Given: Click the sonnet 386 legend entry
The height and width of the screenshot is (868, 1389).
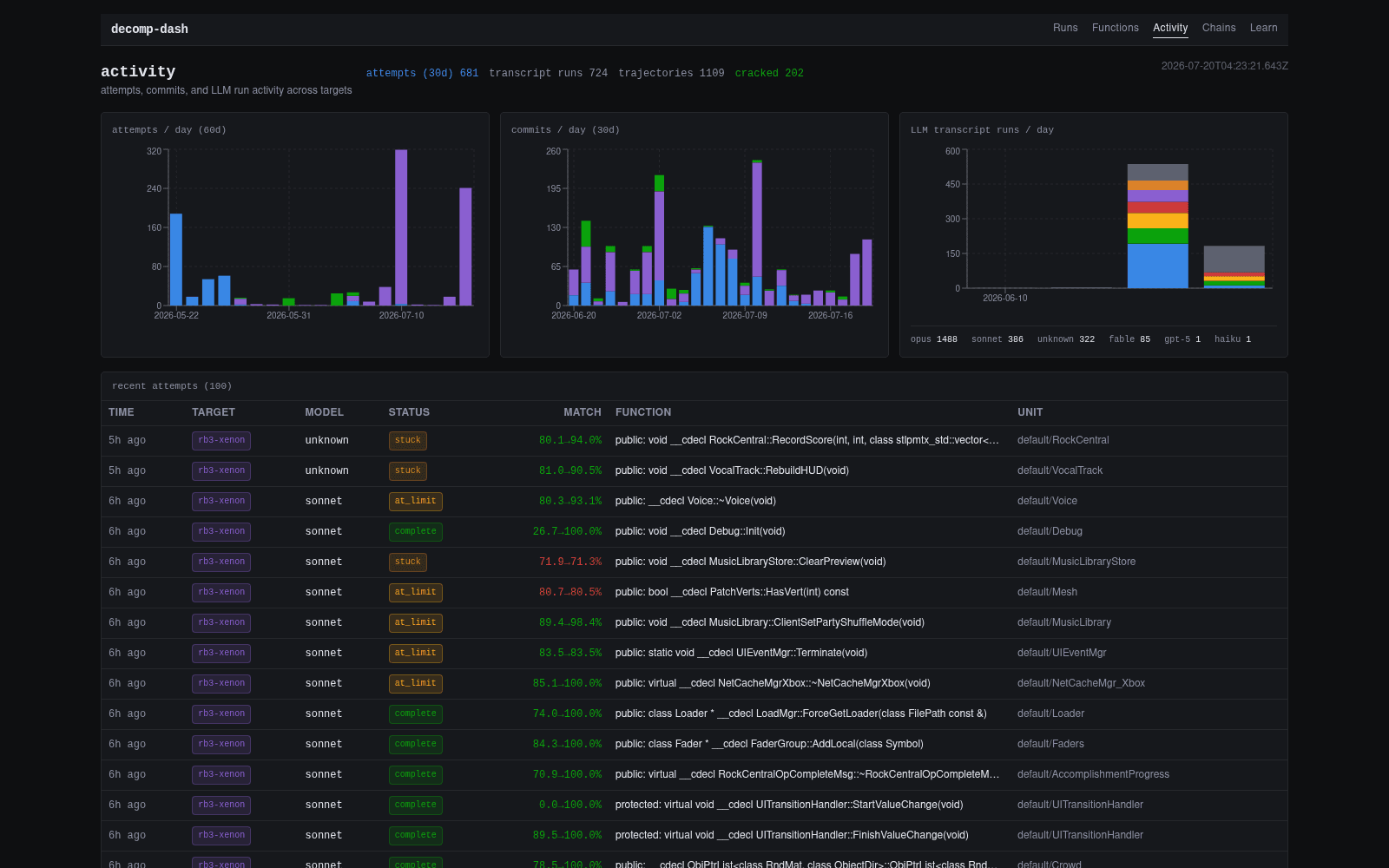Looking at the screenshot, I should [997, 339].
